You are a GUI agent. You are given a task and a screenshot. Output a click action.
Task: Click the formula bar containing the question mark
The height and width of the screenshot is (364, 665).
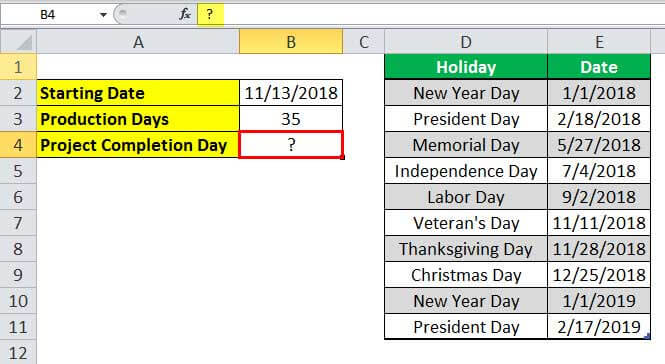click(x=431, y=14)
